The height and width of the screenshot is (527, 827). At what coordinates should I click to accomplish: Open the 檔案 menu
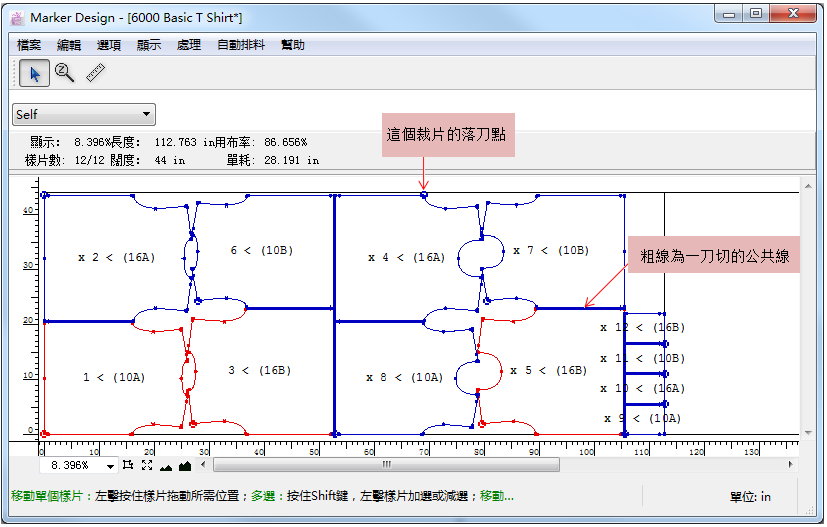coord(29,45)
